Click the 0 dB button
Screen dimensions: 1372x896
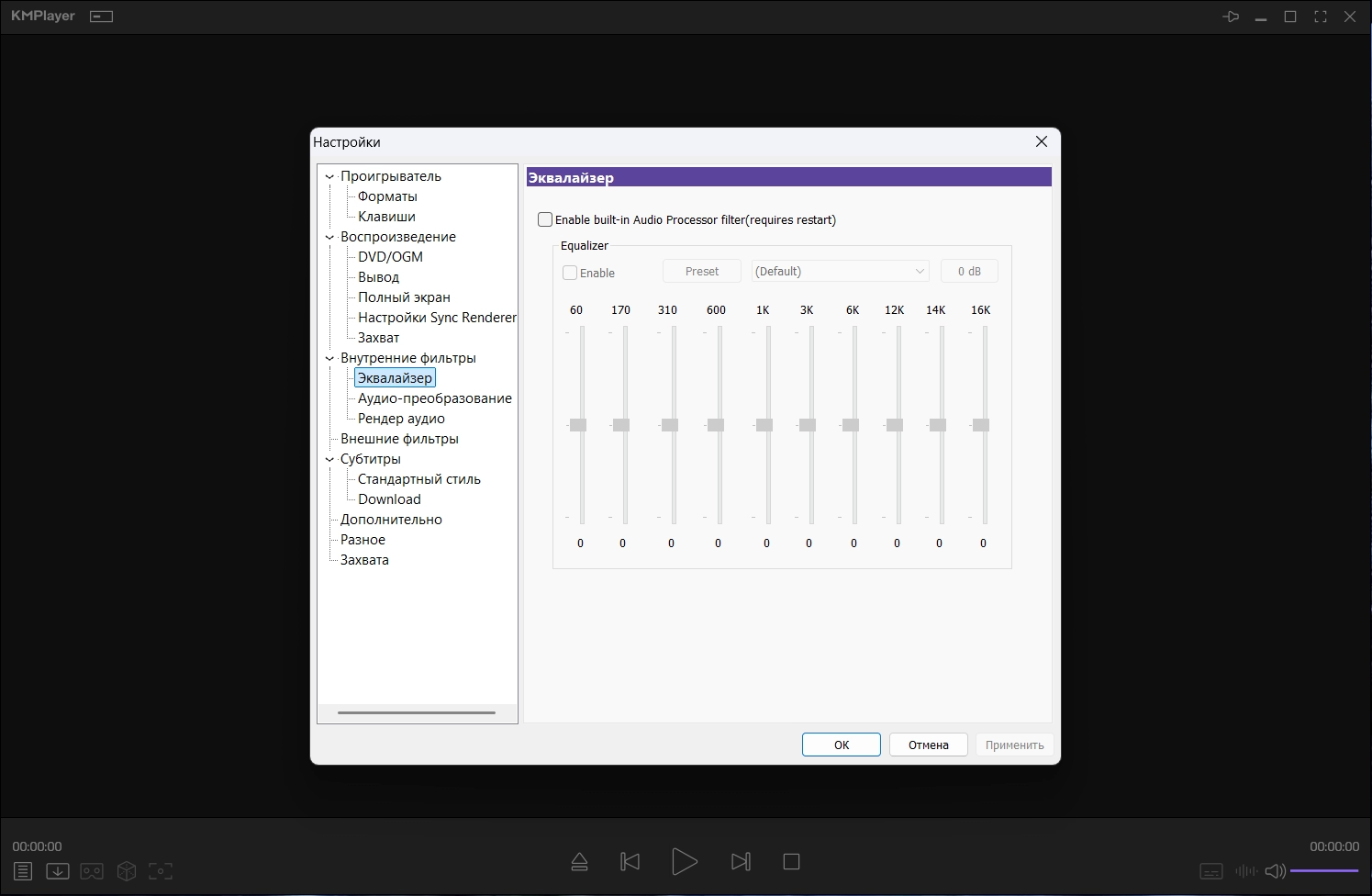click(969, 271)
